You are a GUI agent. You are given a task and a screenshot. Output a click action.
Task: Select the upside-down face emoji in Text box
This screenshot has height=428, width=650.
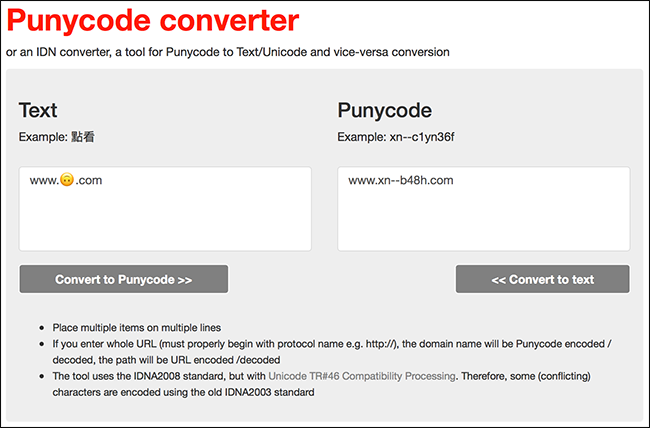point(67,180)
